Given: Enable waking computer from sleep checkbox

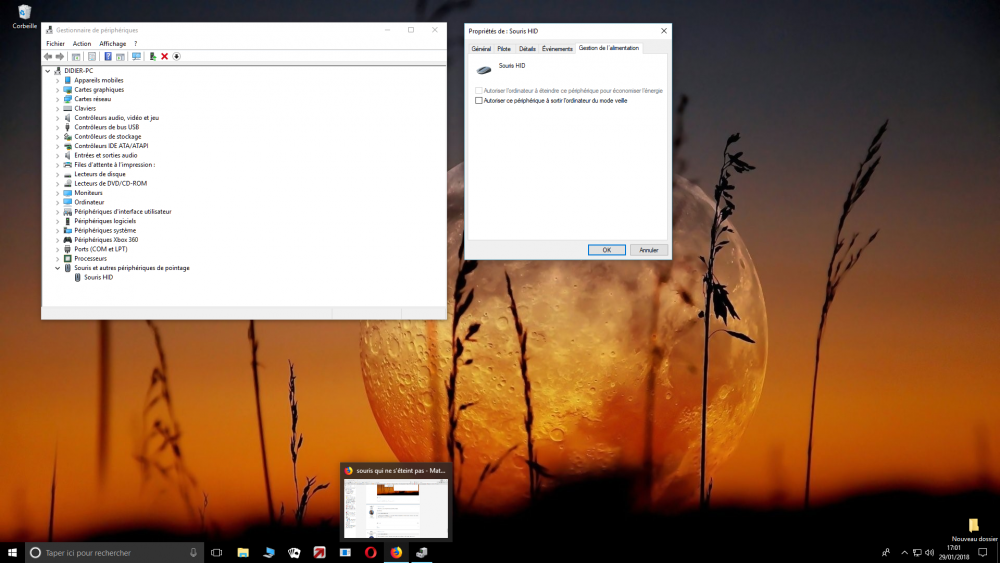Looking at the screenshot, I should coord(479,101).
